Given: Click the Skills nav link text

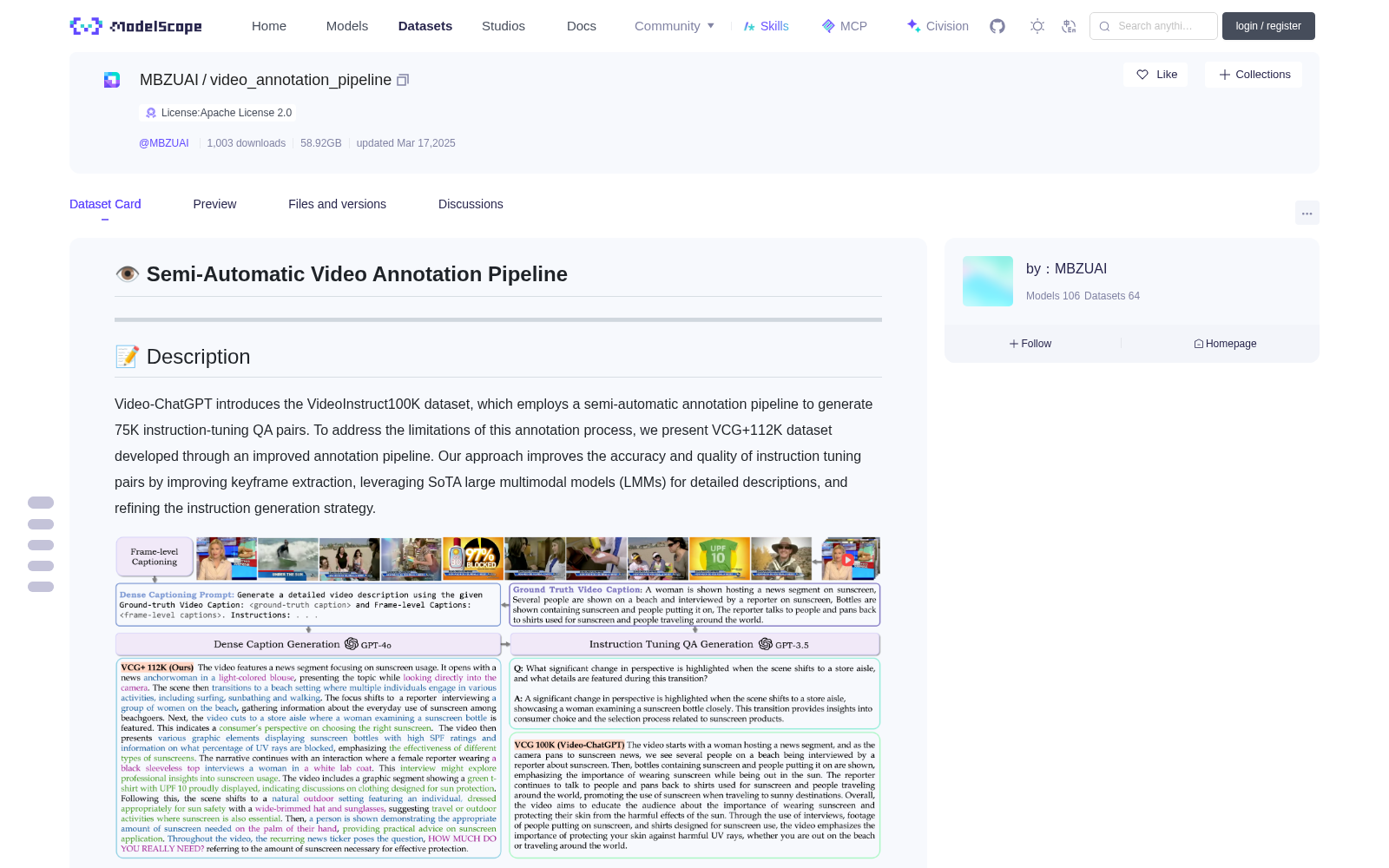Looking at the screenshot, I should pos(774,26).
